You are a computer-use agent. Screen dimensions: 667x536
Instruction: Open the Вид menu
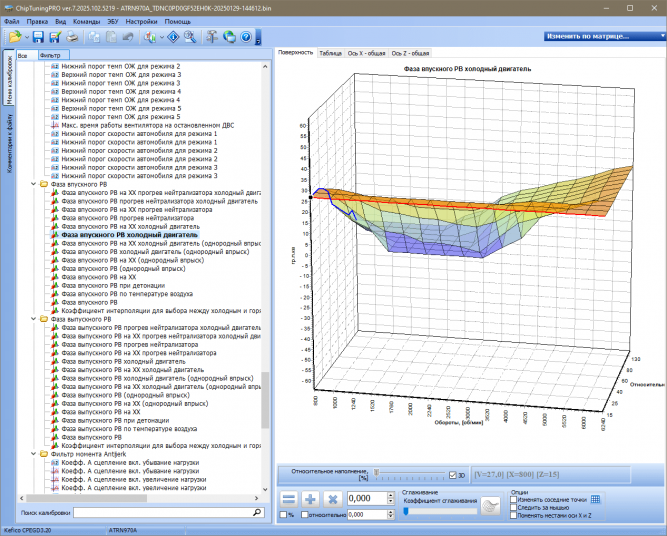(60, 21)
